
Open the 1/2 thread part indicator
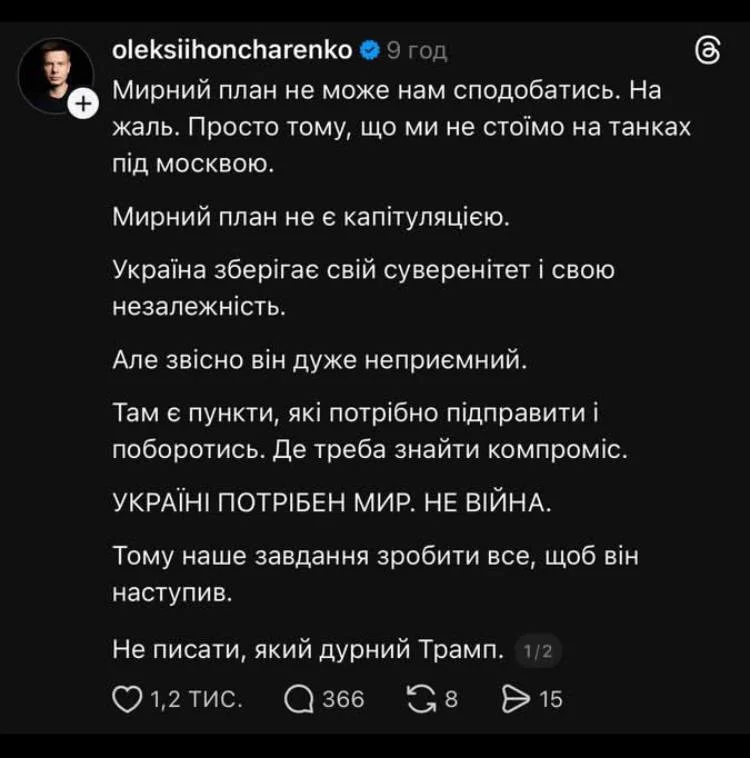point(538,652)
